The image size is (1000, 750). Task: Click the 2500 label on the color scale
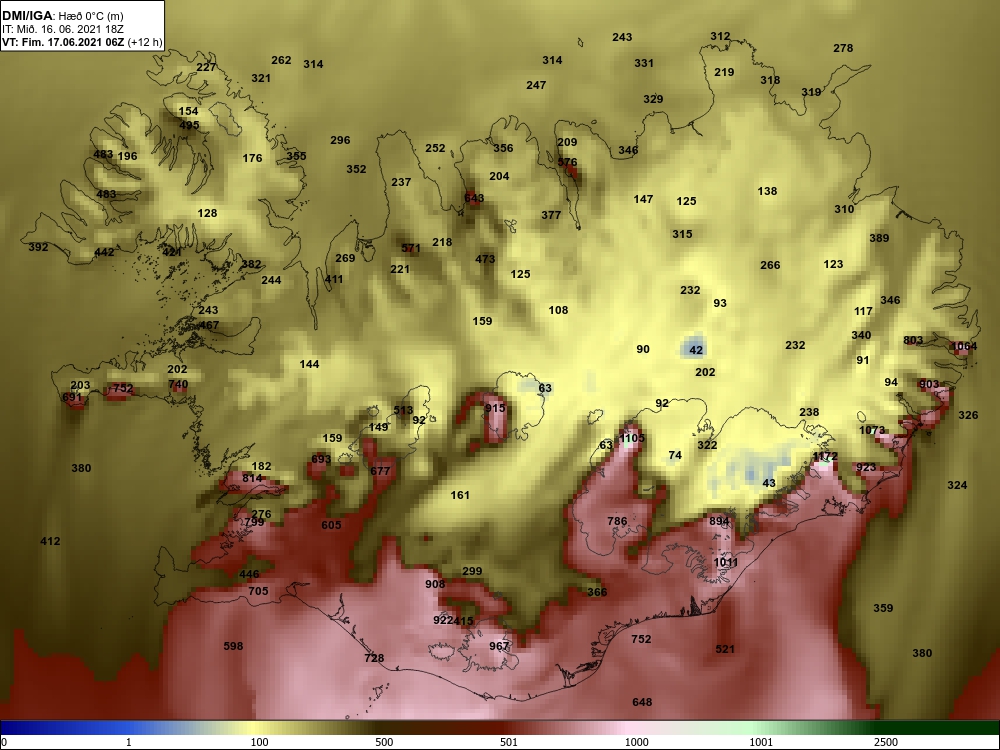click(885, 742)
